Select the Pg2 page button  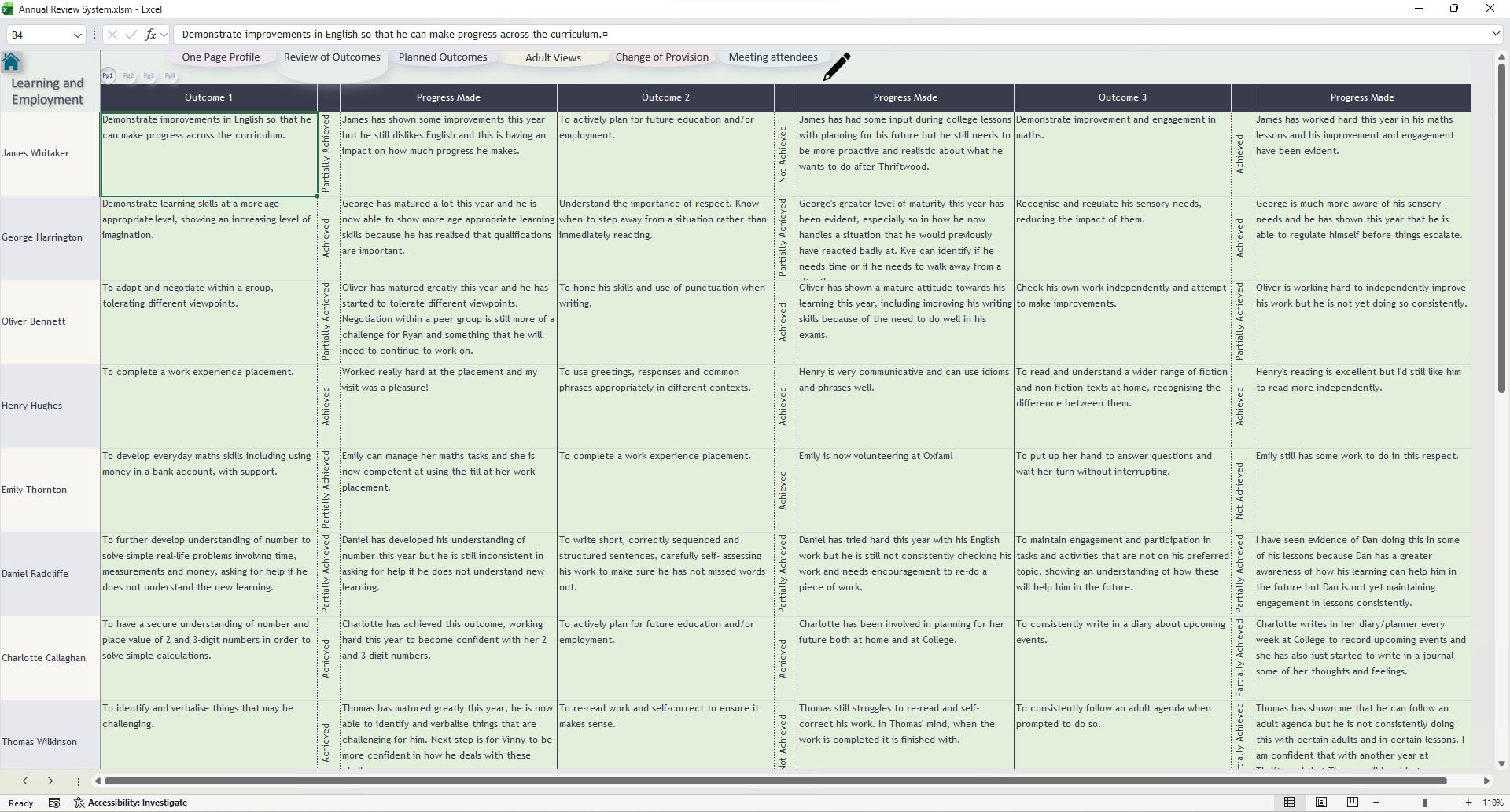[x=128, y=75]
